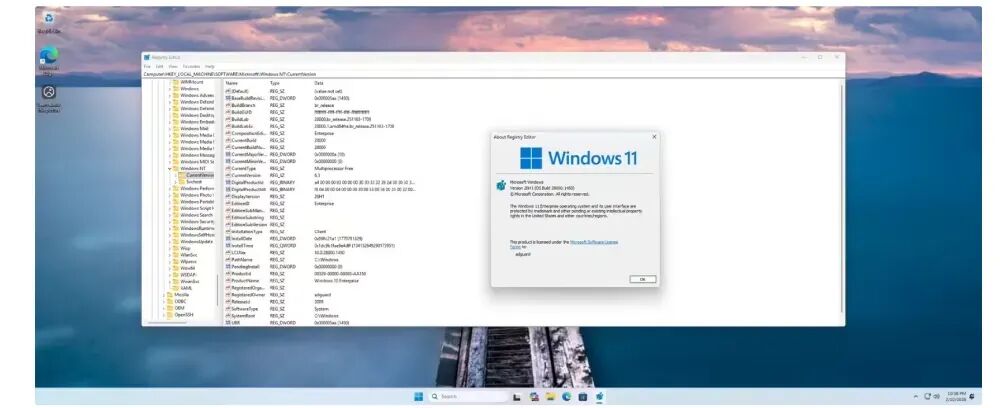The width and height of the screenshot is (1000, 408).
Task: Open the Windows Start menu
Action: tap(418, 397)
